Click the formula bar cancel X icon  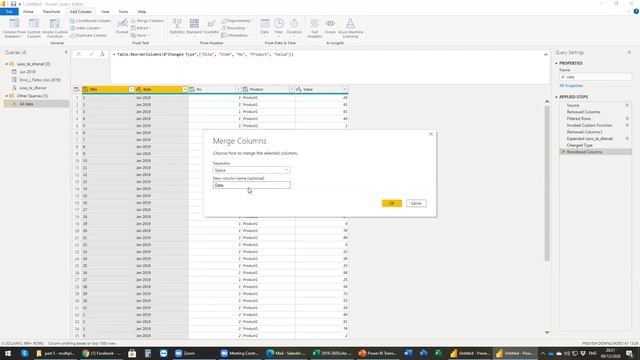79,54
